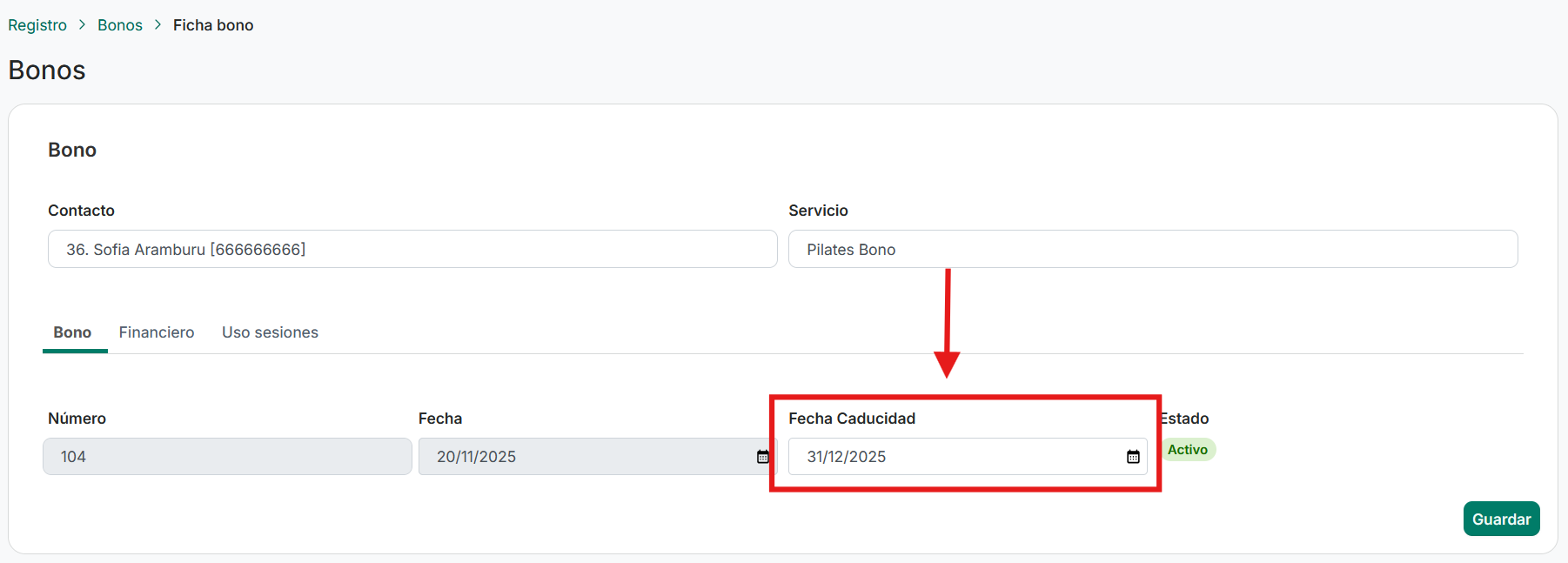Click the Ficha bono breadcrumb text
This screenshot has width=1568, height=563.
(213, 25)
